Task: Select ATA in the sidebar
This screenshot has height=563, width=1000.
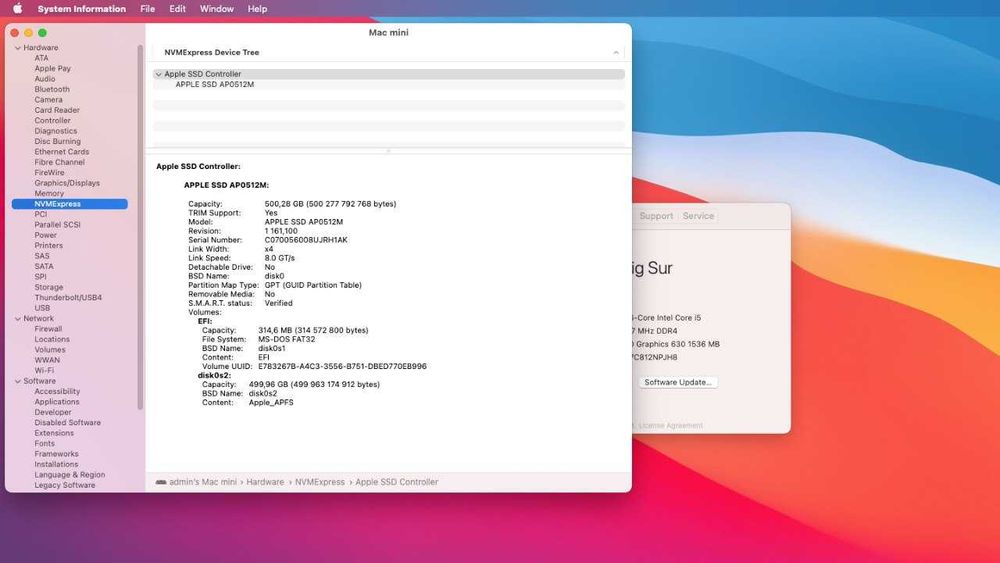Action: point(41,58)
